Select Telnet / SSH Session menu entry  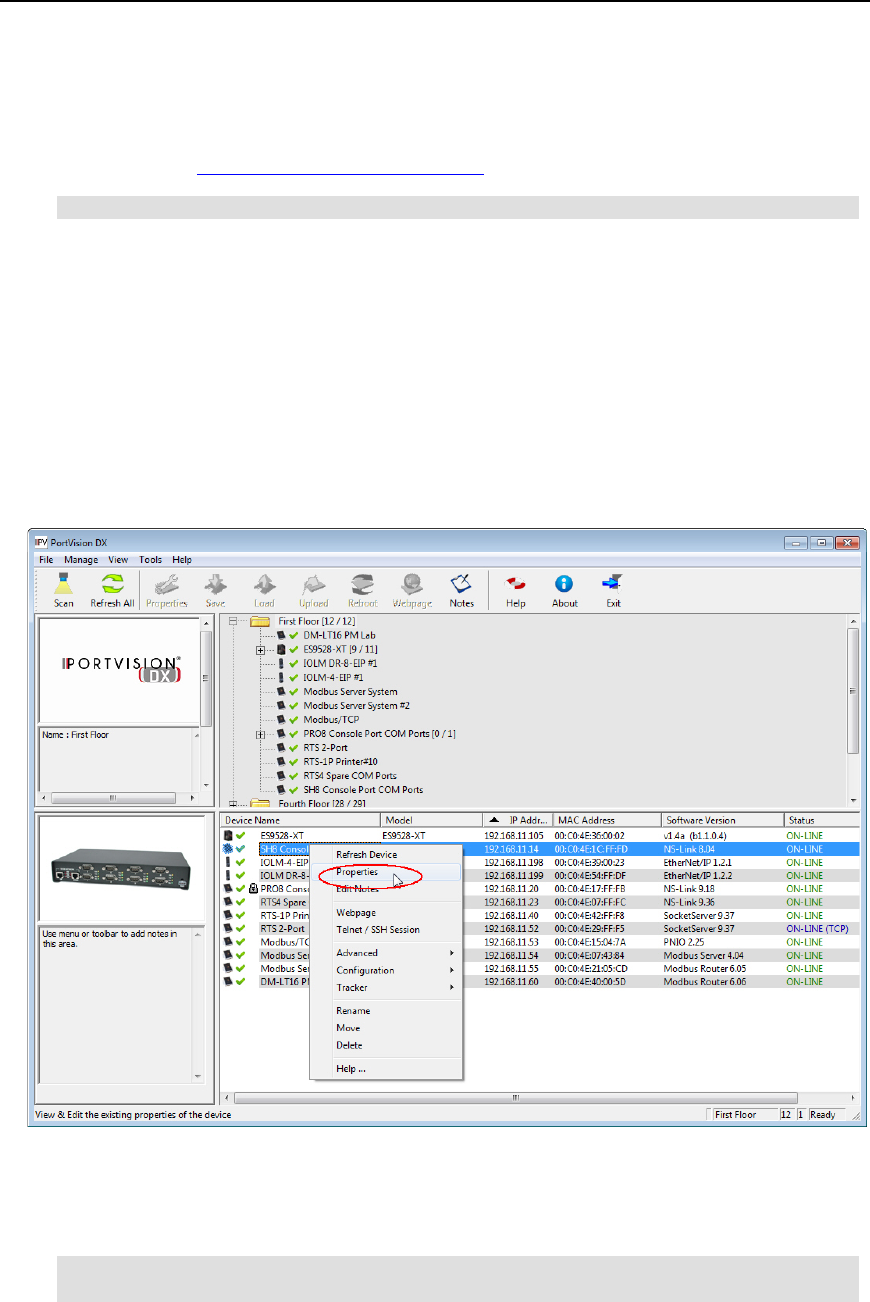tap(386, 930)
